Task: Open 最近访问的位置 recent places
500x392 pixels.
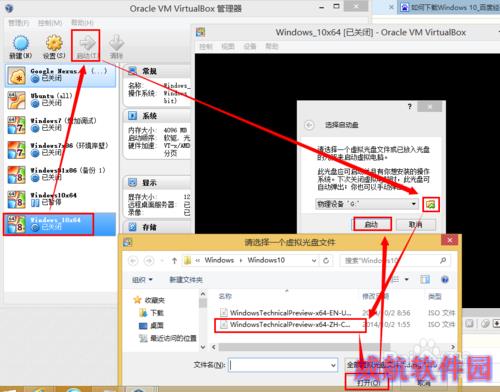Action: (168, 338)
